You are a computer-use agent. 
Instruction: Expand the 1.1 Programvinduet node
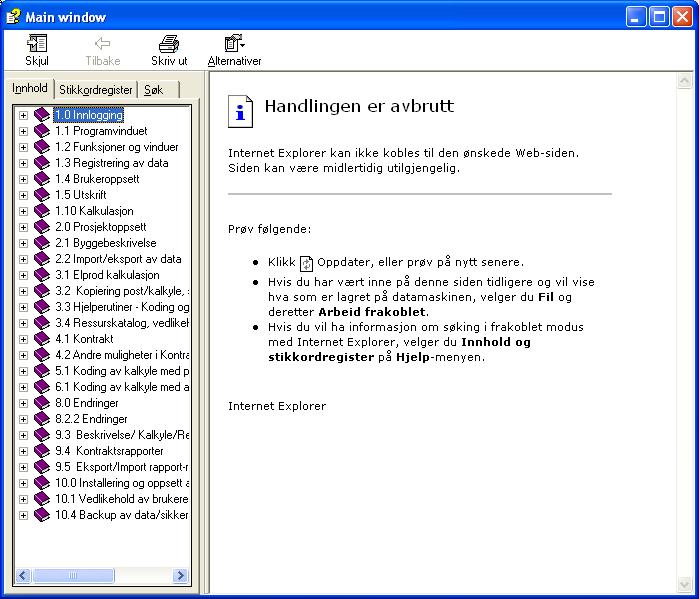coord(23,131)
